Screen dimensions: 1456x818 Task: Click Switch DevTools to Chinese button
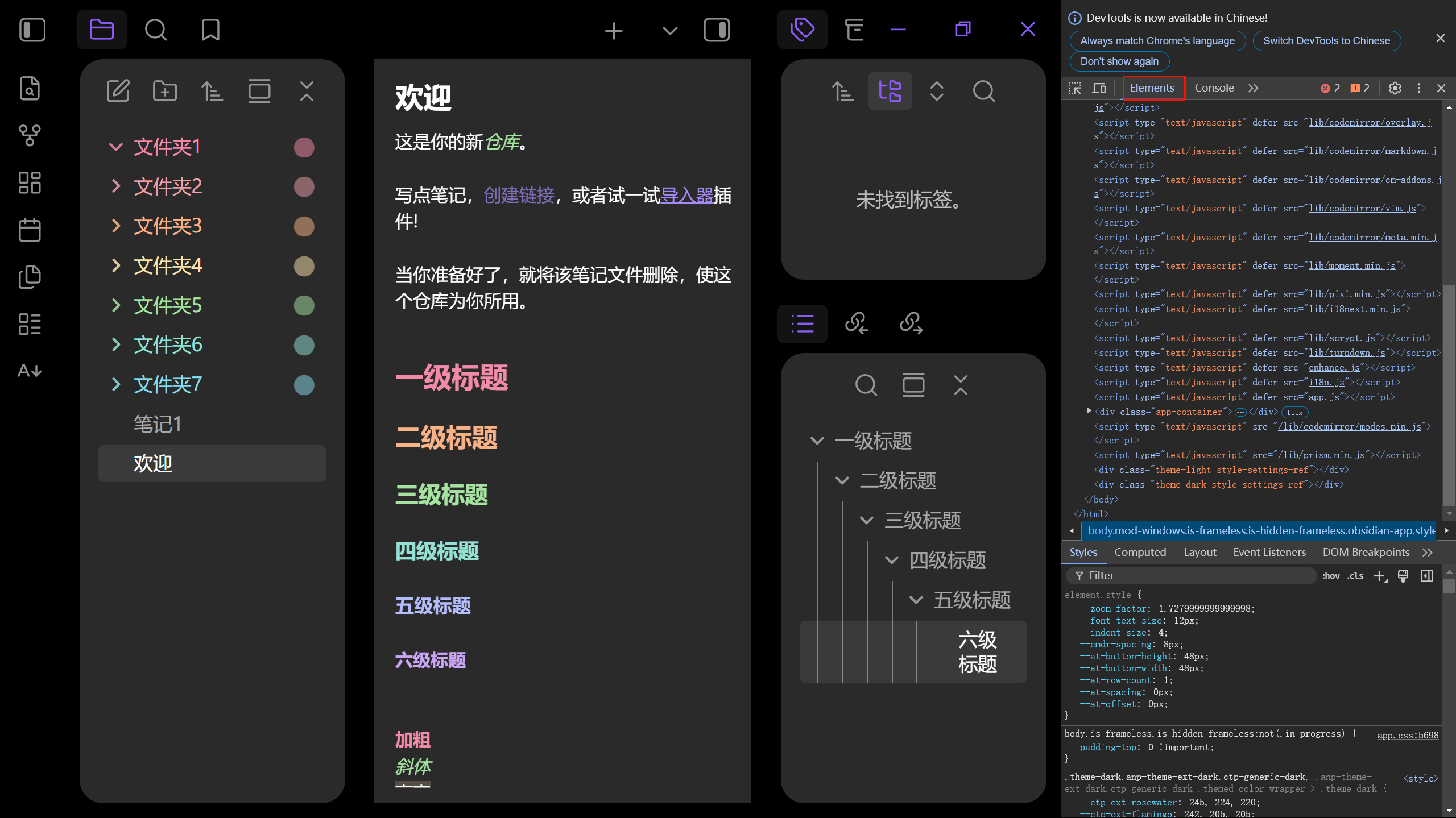click(x=1326, y=41)
